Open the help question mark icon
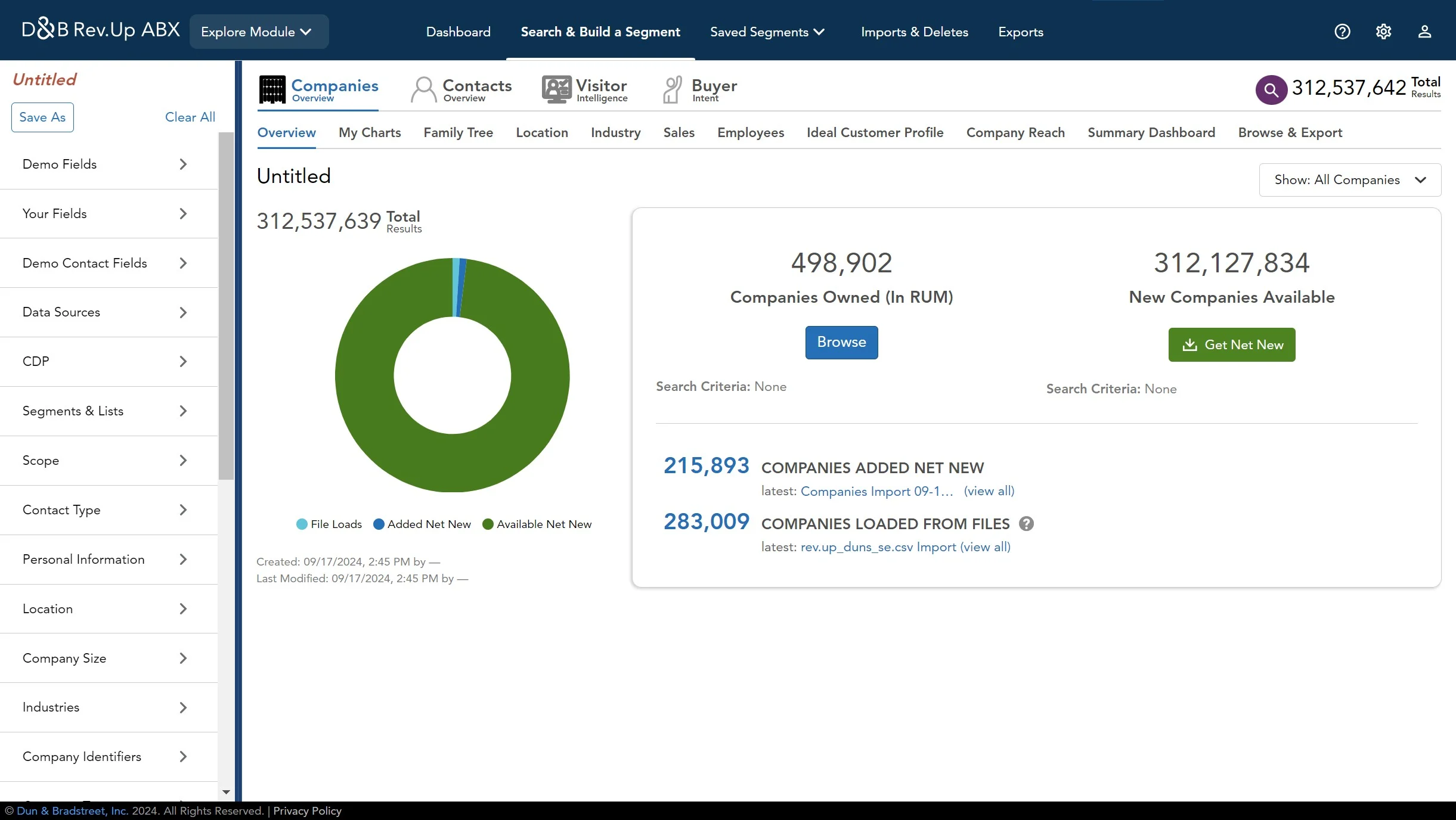The width and height of the screenshot is (1456, 820). pos(1342,32)
